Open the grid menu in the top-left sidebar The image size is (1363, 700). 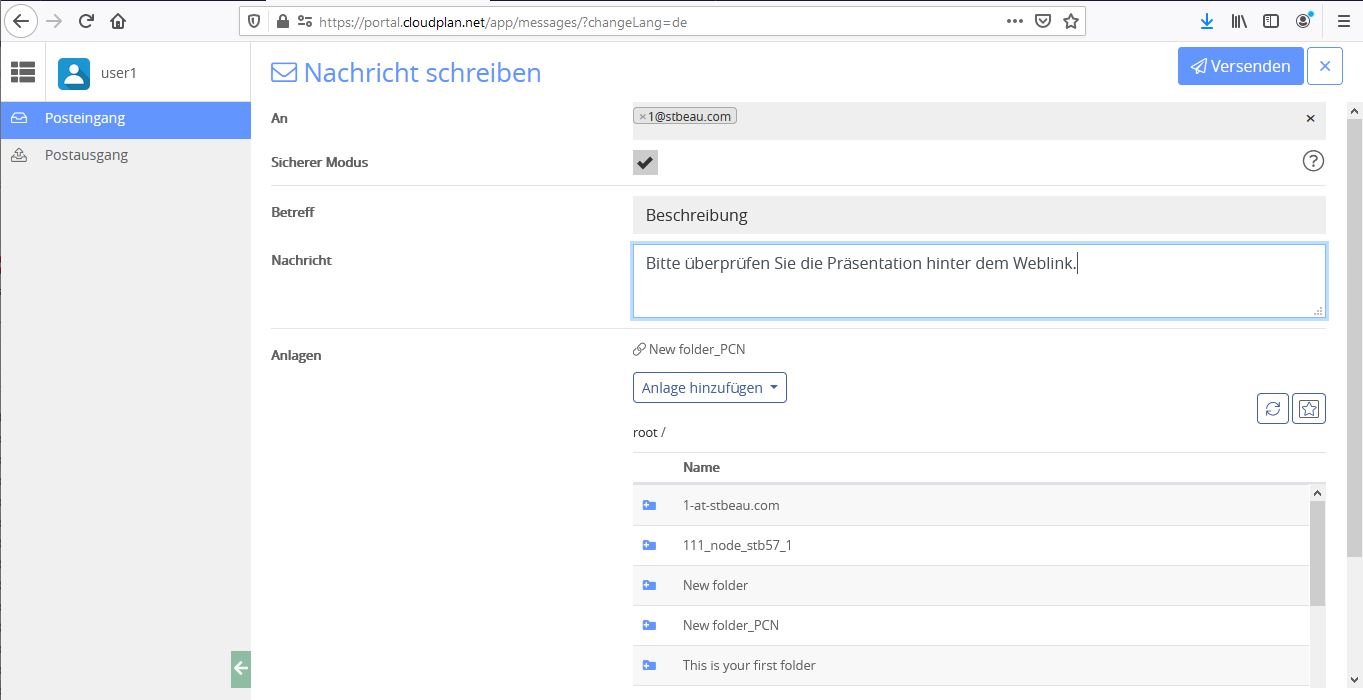click(22, 71)
